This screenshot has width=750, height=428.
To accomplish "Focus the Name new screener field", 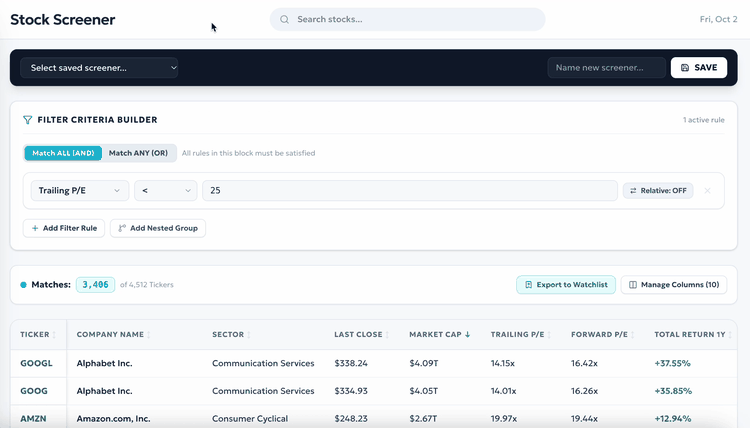I will (607, 68).
